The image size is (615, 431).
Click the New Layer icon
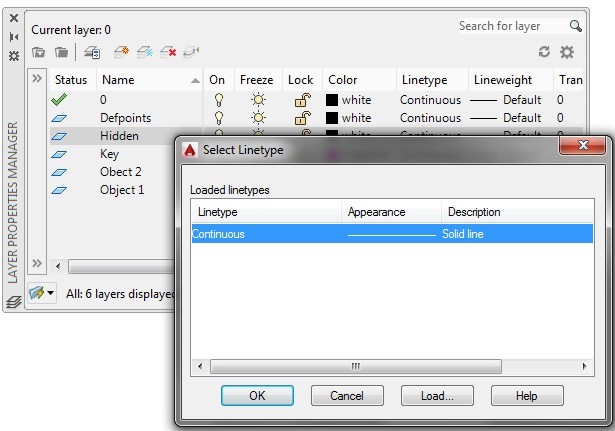[x=121, y=52]
